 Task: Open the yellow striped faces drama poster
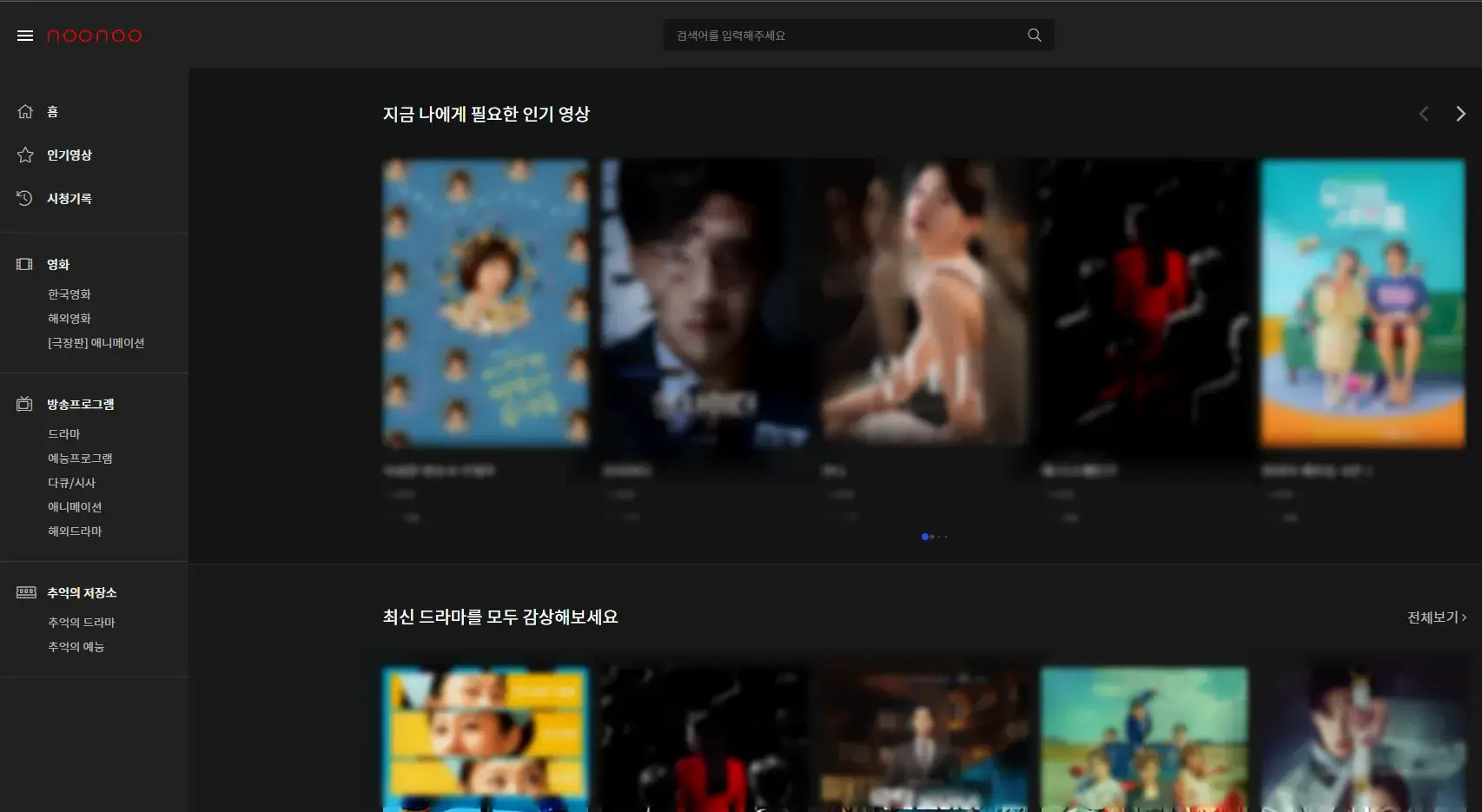(x=486, y=739)
